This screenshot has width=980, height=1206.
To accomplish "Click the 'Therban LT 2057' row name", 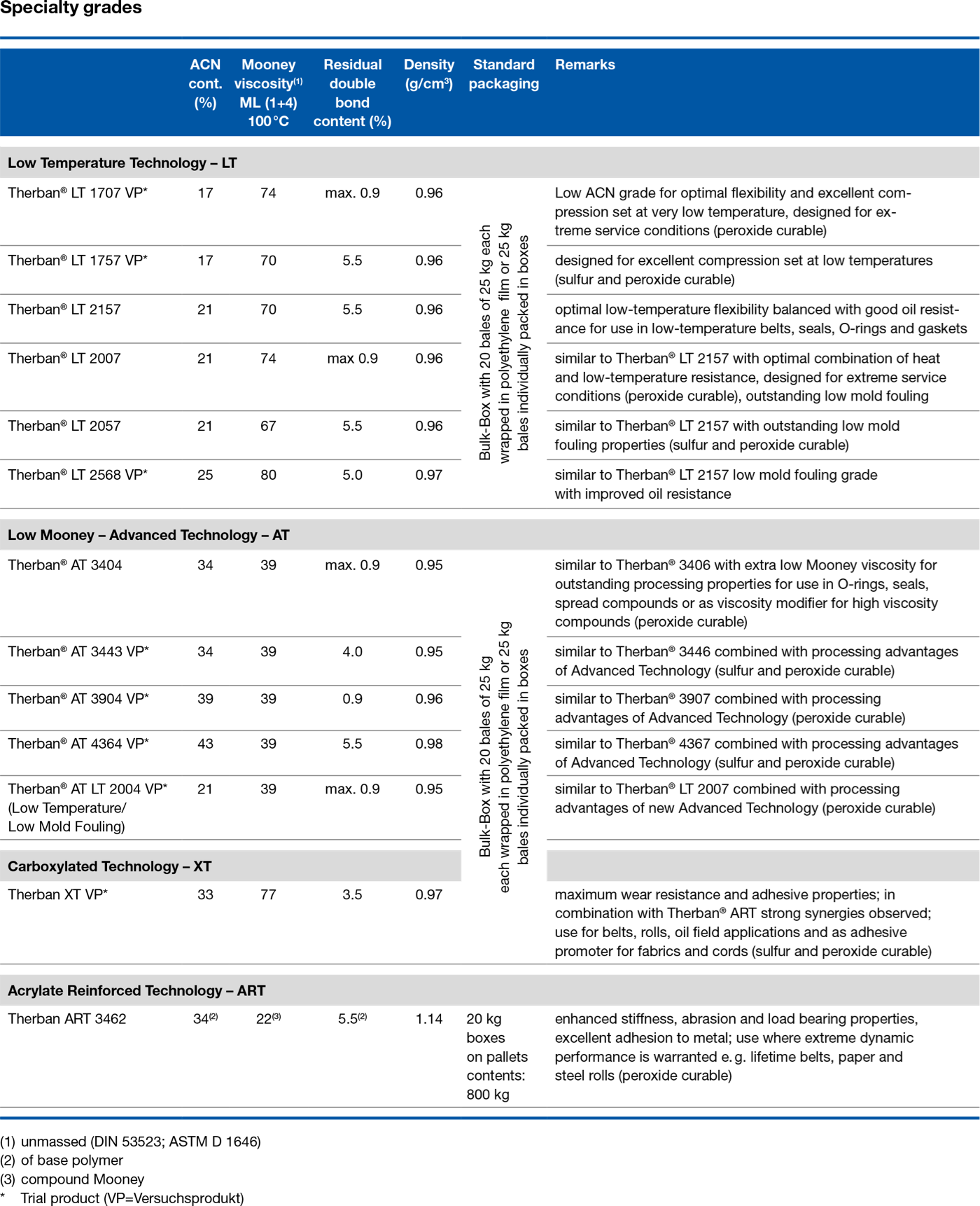I will (64, 426).
